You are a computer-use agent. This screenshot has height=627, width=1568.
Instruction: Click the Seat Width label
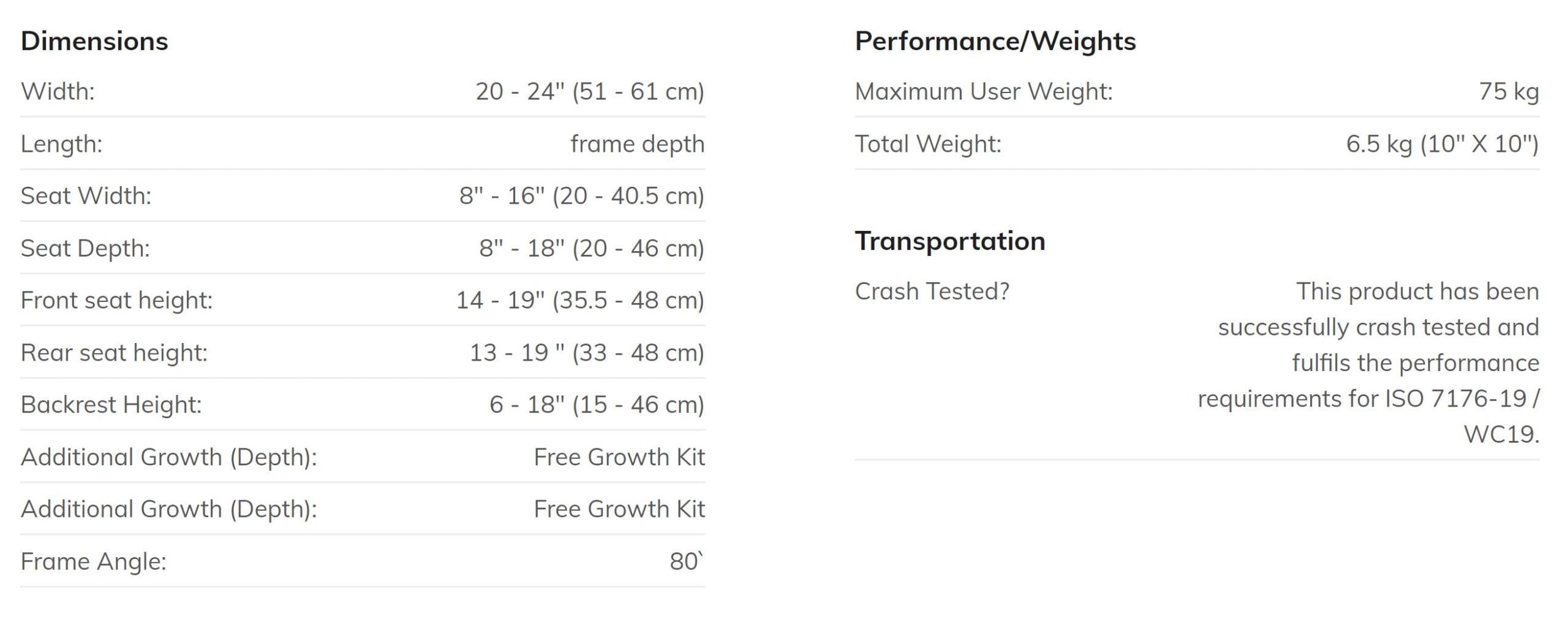point(86,196)
